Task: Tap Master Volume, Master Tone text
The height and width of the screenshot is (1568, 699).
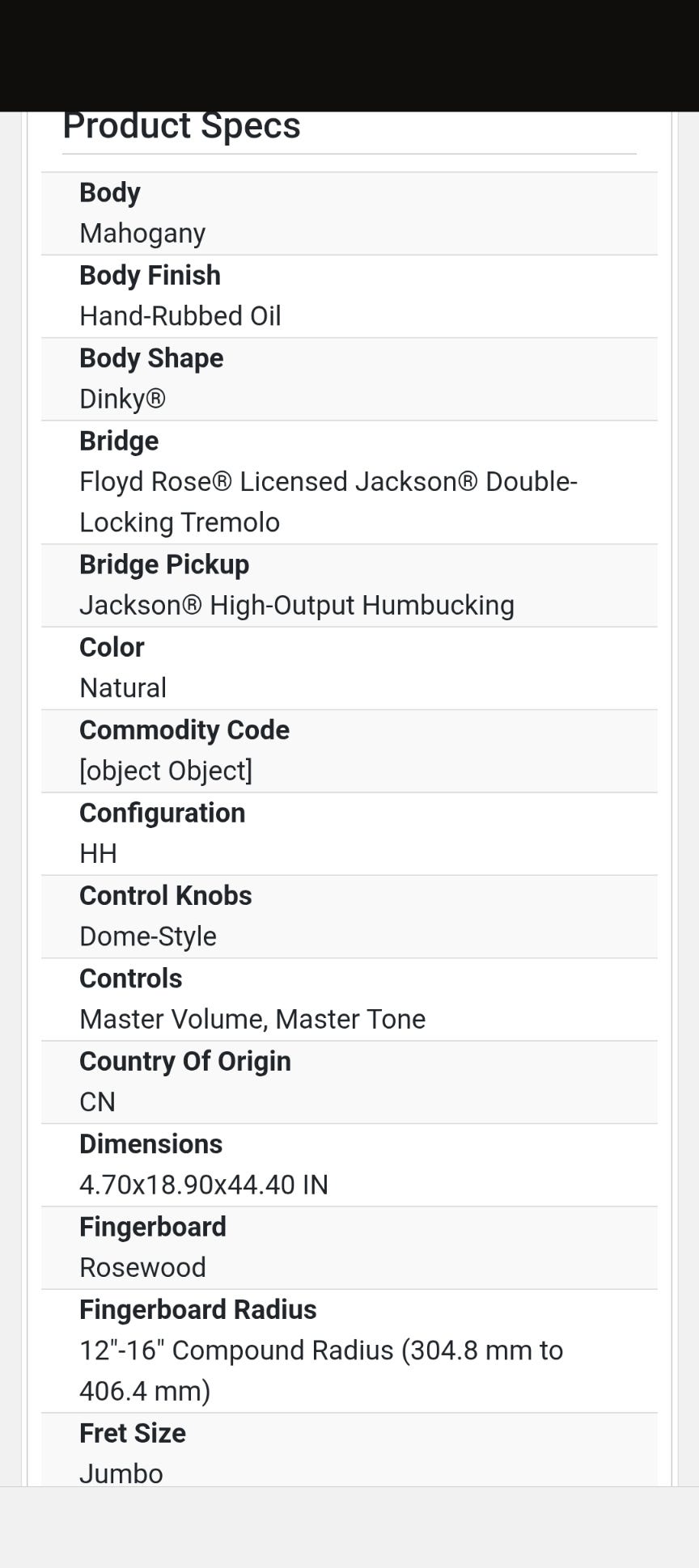Action: point(252,1020)
